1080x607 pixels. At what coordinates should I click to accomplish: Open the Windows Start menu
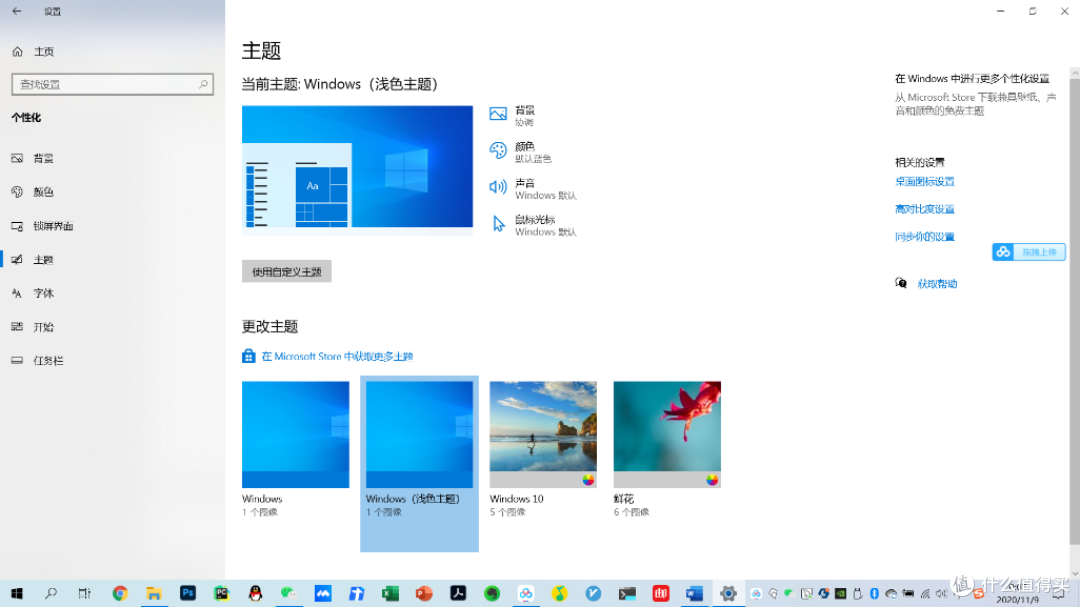[x=17, y=593]
